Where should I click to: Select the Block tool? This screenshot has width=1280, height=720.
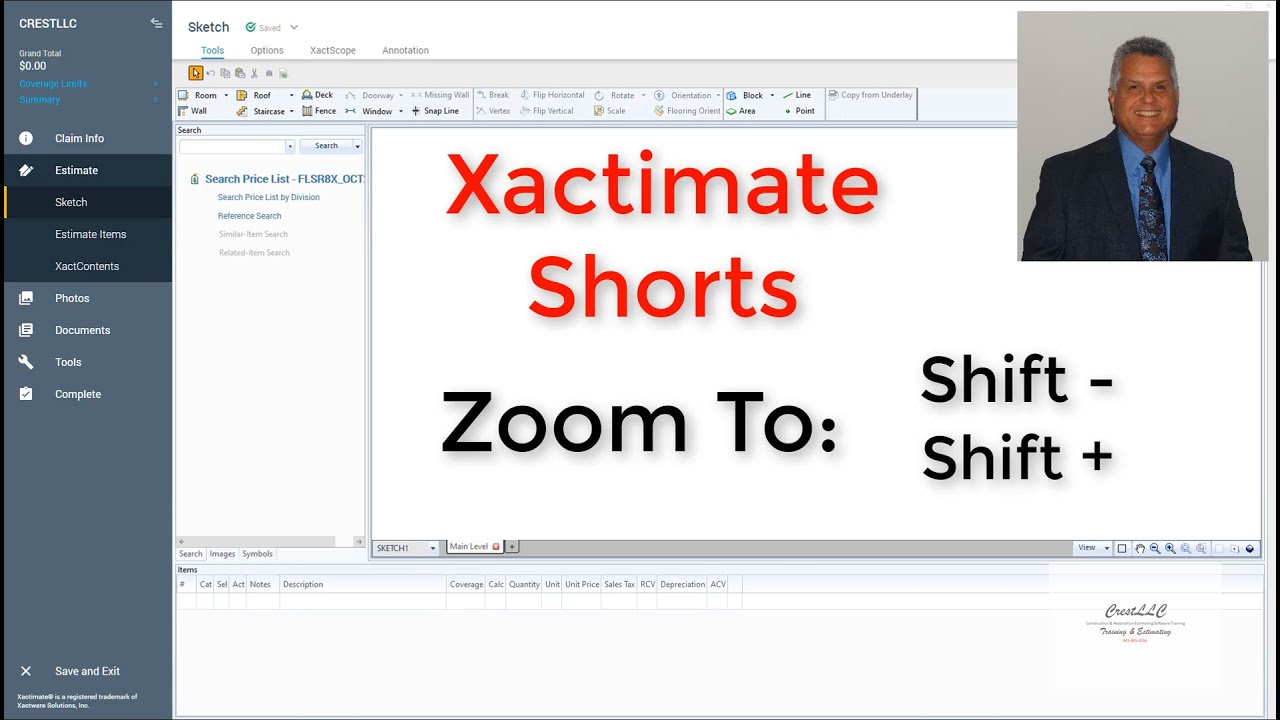click(745, 95)
